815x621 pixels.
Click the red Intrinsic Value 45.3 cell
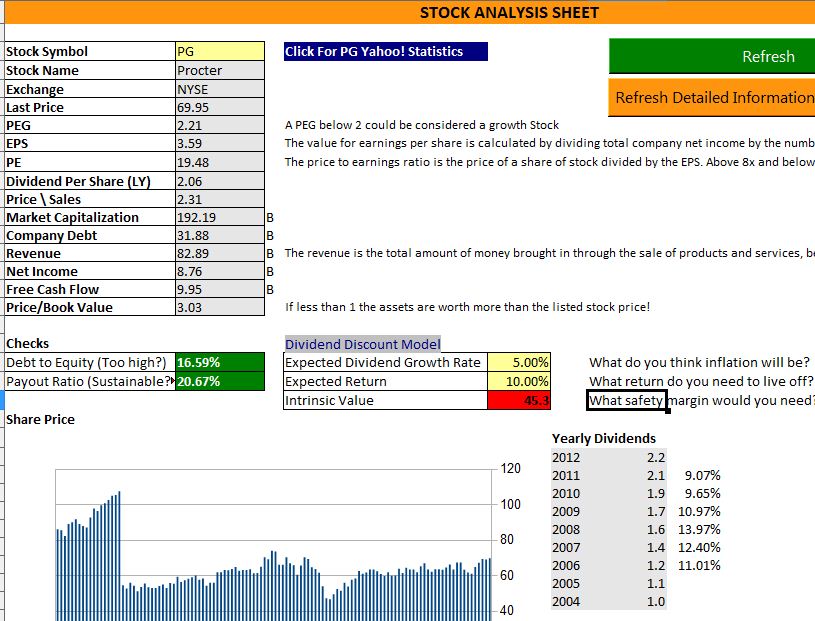click(519, 401)
